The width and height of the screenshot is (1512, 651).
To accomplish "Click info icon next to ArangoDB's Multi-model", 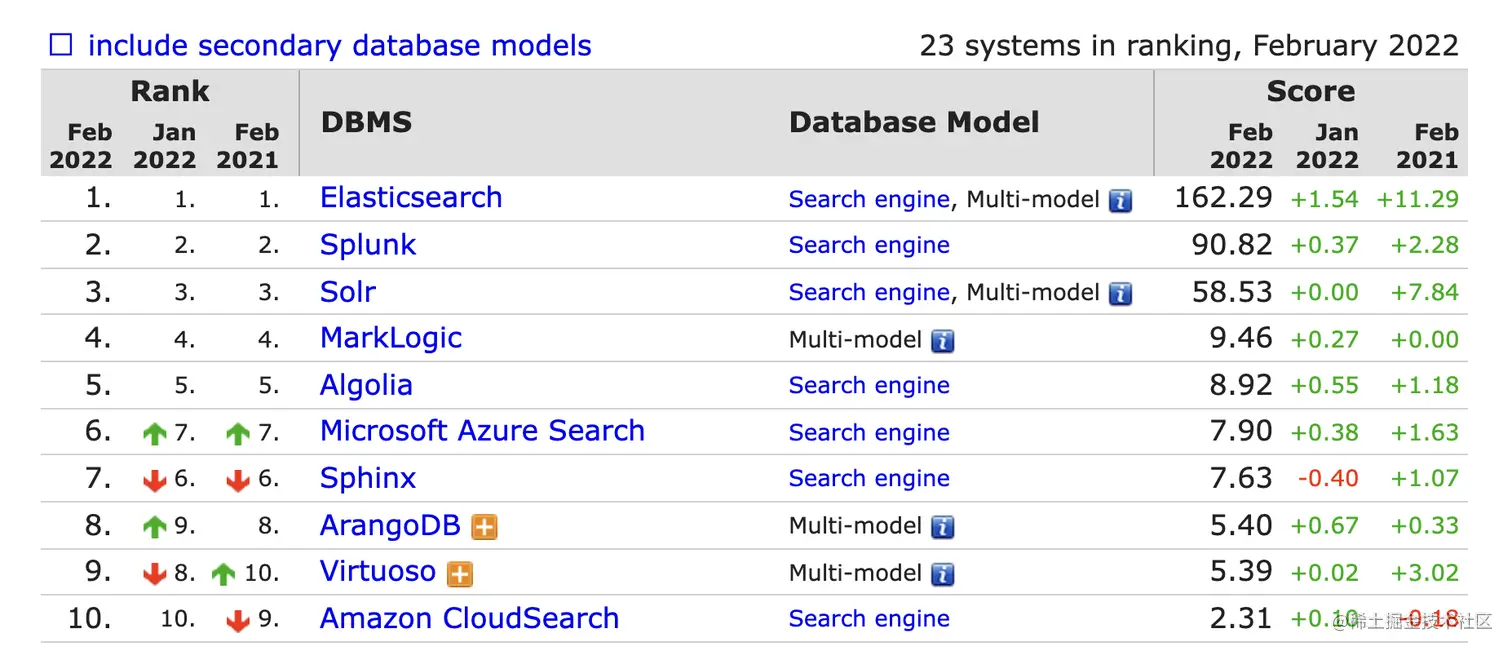I will [x=942, y=527].
